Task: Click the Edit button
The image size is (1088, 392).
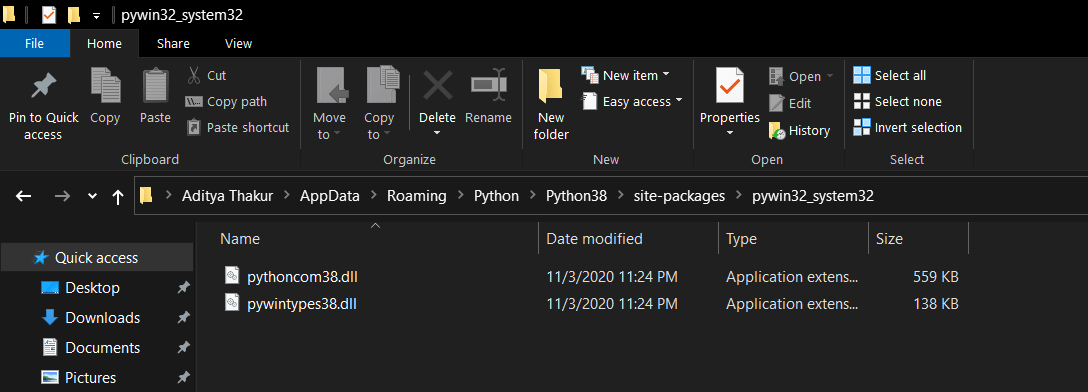Action: [x=790, y=103]
